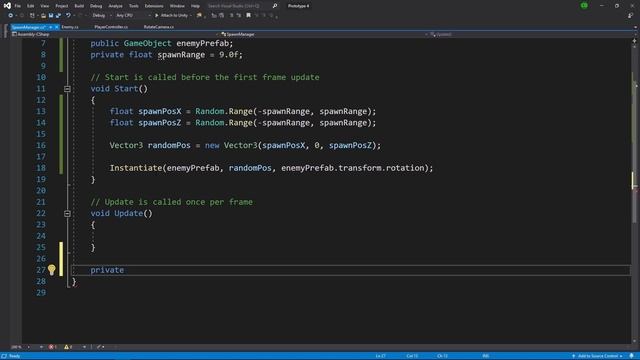Click the Live Share icon at top right
This screenshot has height=360, width=640.
pyautogui.click(x=631, y=16)
